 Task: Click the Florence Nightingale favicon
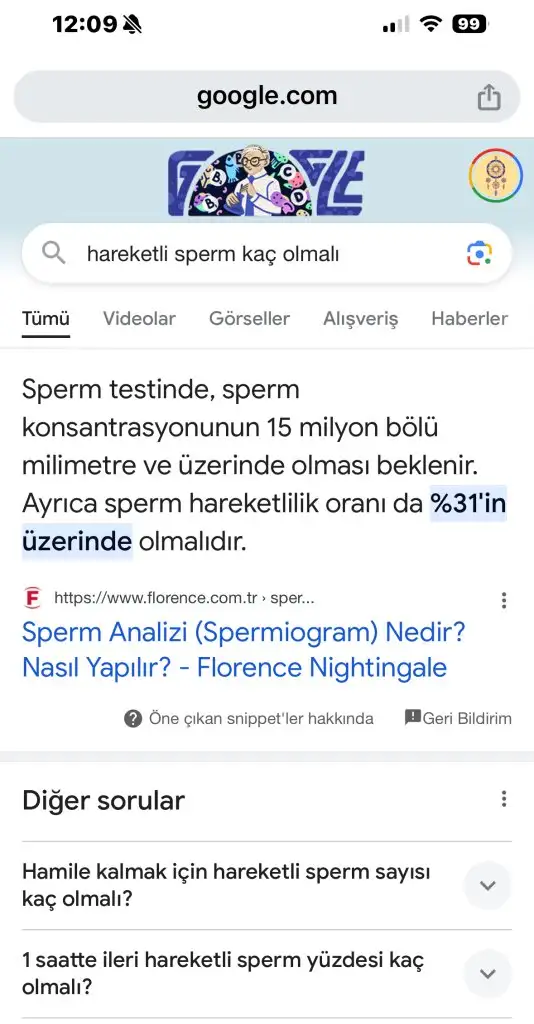click(x=32, y=598)
